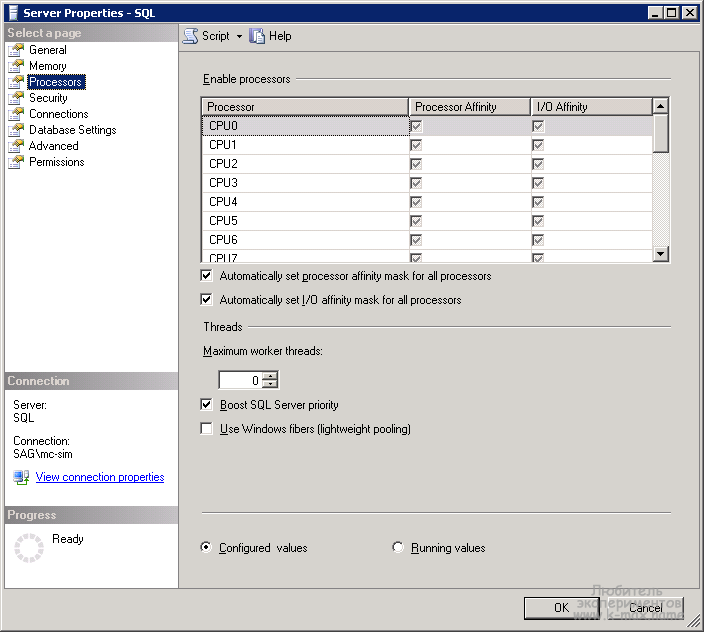Image resolution: width=704 pixels, height=632 pixels.
Task: Uncheck automatic I/O affinity mask option
Action: [x=207, y=299]
